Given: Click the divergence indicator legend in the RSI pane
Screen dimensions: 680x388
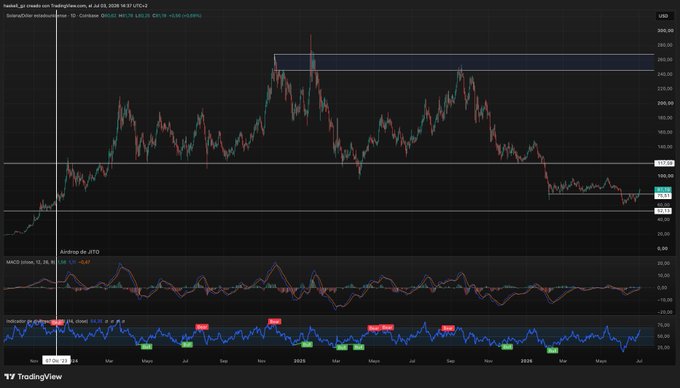Looking at the screenshot, I should [x=47, y=321].
